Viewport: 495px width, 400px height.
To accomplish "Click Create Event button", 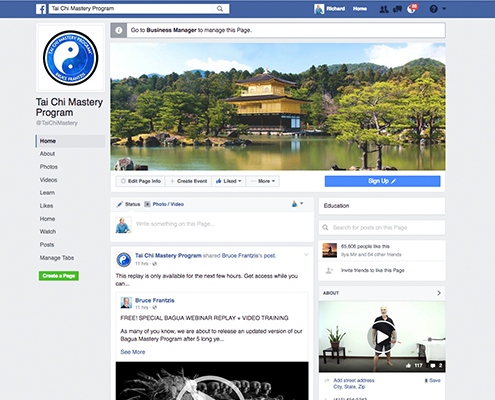I will click(188, 181).
